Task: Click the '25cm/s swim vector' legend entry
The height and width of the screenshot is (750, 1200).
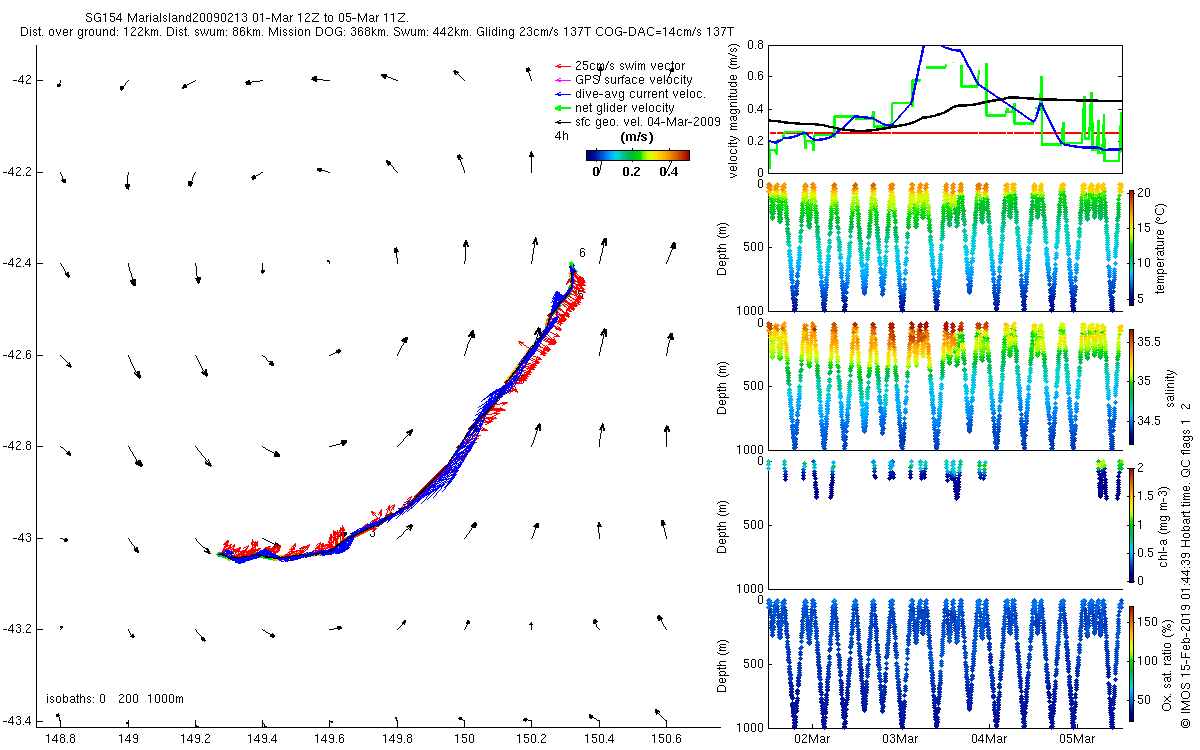Action: 632,65
